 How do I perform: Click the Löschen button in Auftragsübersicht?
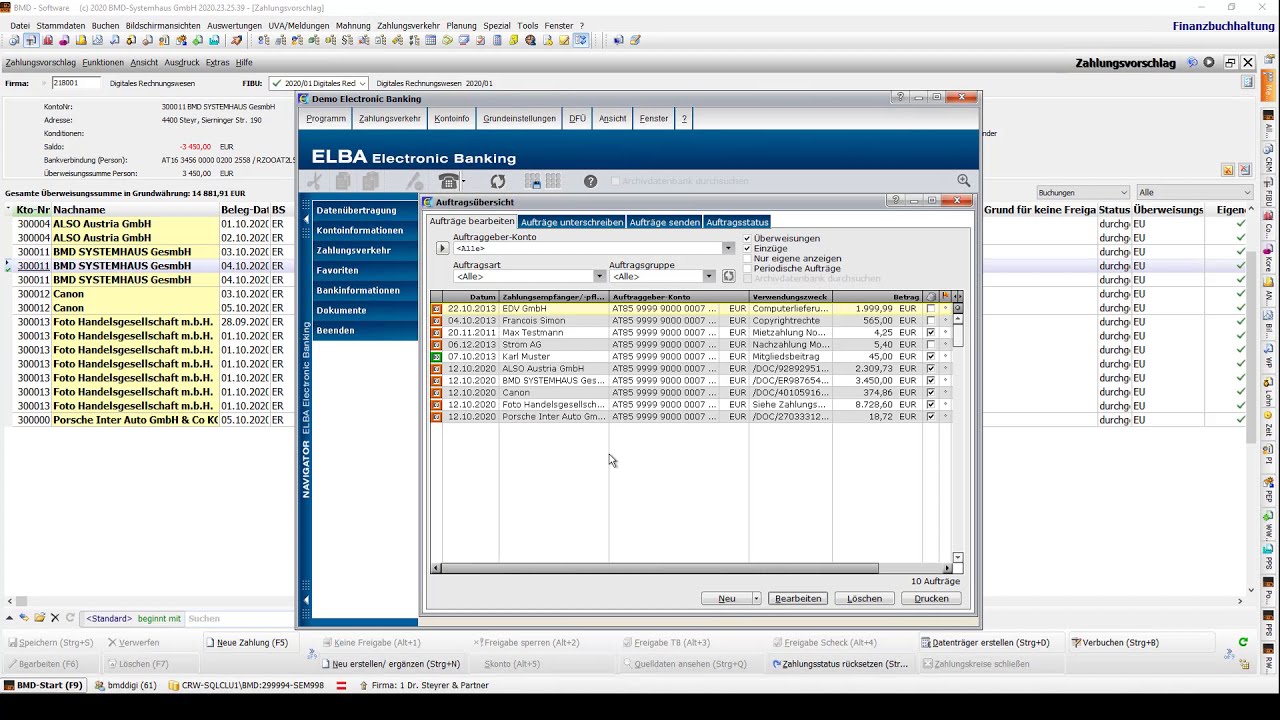[x=865, y=599]
